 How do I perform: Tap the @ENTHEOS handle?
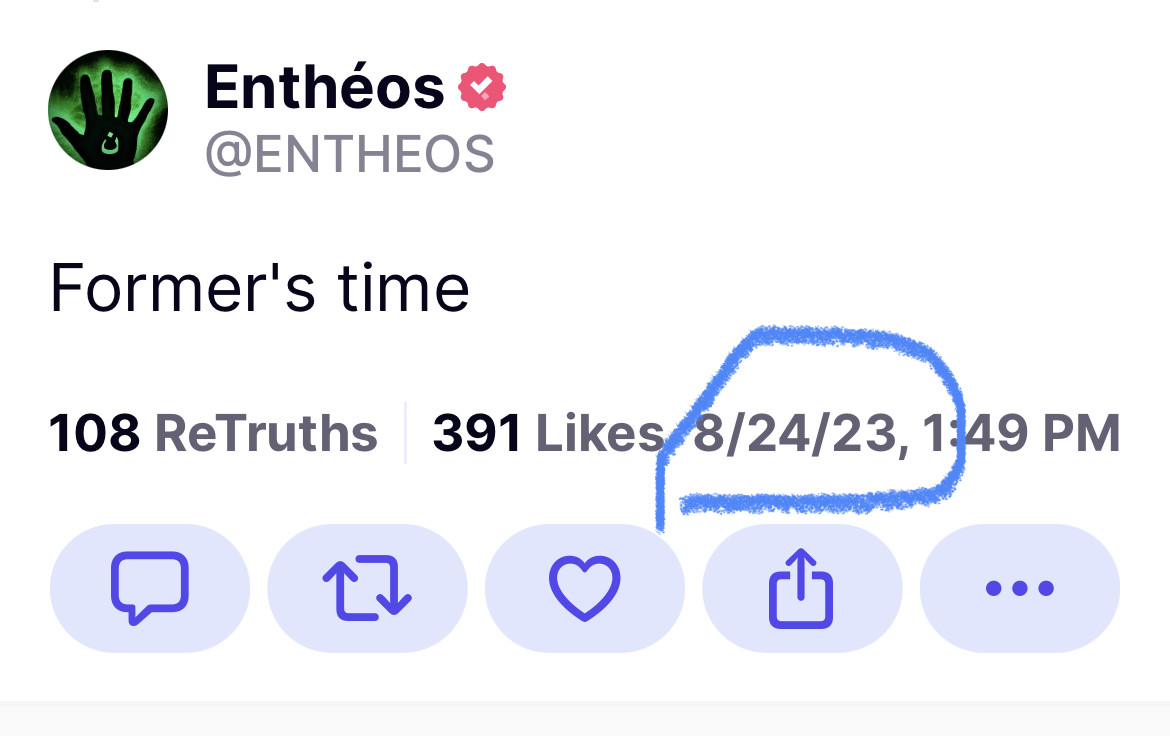pos(349,155)
